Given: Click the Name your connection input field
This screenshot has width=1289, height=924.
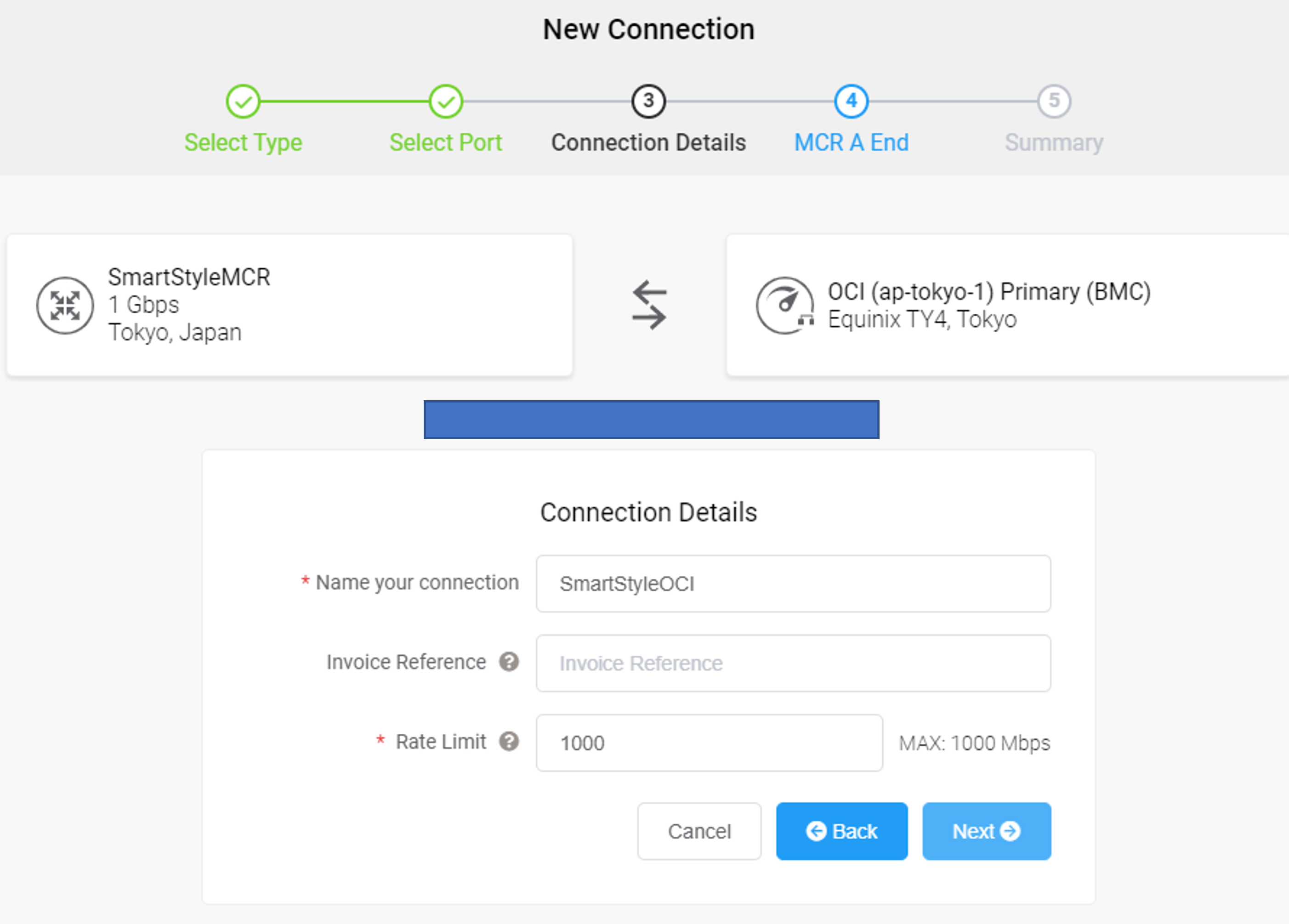Looking at the screenshot, I should (x=794, y=584).
